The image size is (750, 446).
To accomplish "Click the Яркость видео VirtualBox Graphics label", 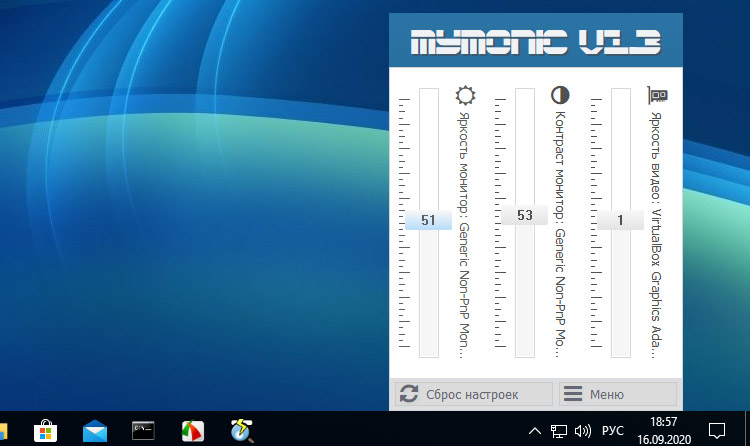I will (x=656, y=234).
